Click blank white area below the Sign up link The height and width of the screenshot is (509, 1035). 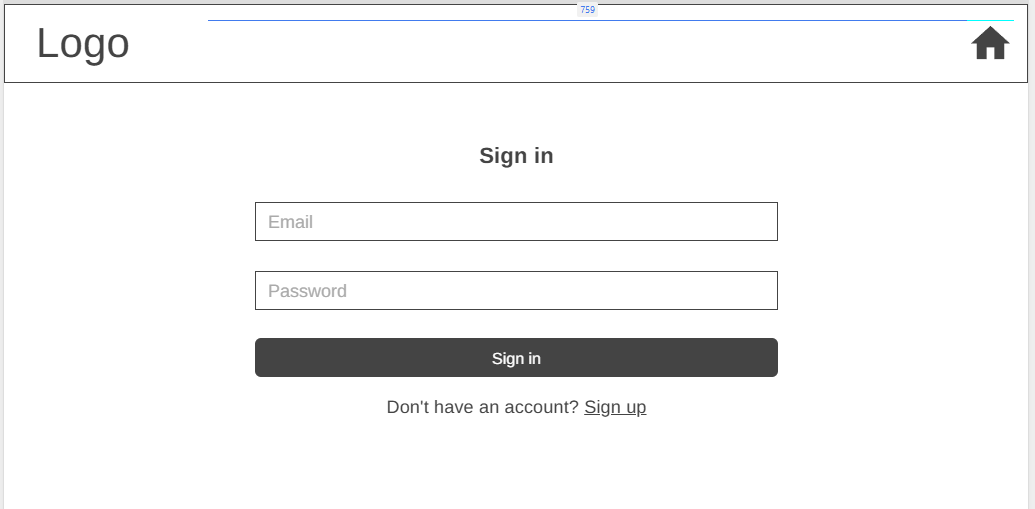[x=516, y=465]
